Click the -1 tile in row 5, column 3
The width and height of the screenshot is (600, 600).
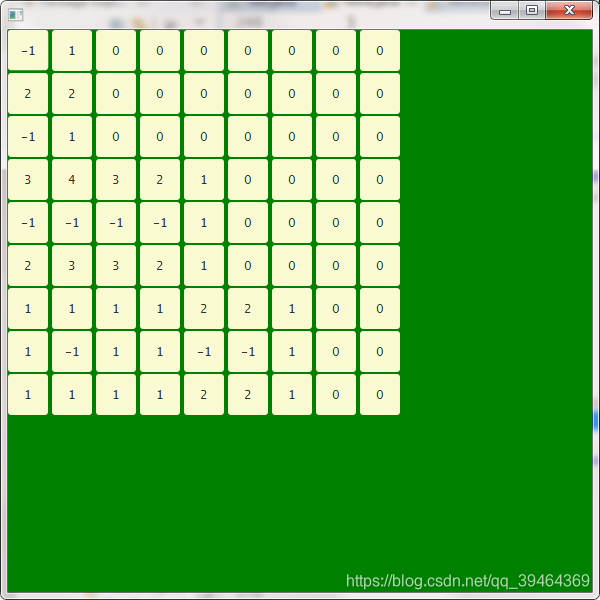(116, 223)
